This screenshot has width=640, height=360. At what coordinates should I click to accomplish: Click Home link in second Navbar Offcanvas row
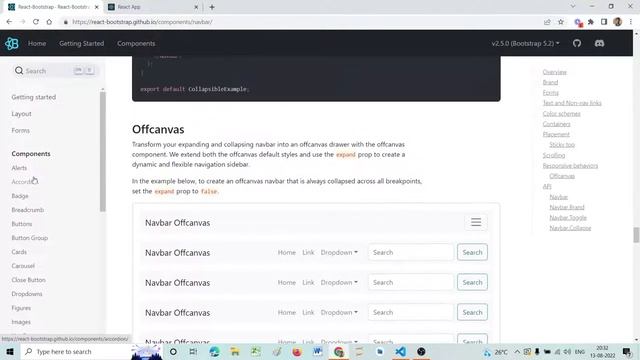287,252
